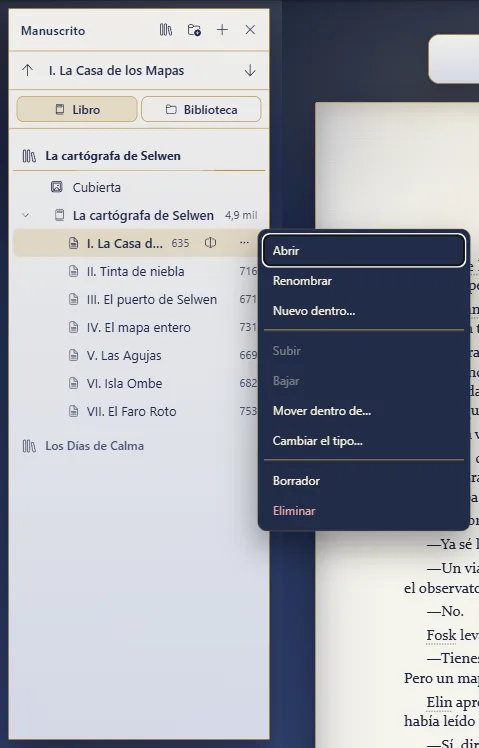This screenshot has width=479, height=748.
Task: Choose Cambiar el tipo... in context menu
Action: click(364, 441)
